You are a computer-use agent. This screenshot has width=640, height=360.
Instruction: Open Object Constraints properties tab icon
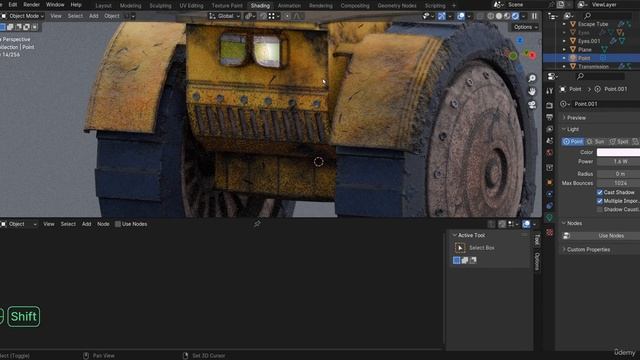[x=549, y=206]
